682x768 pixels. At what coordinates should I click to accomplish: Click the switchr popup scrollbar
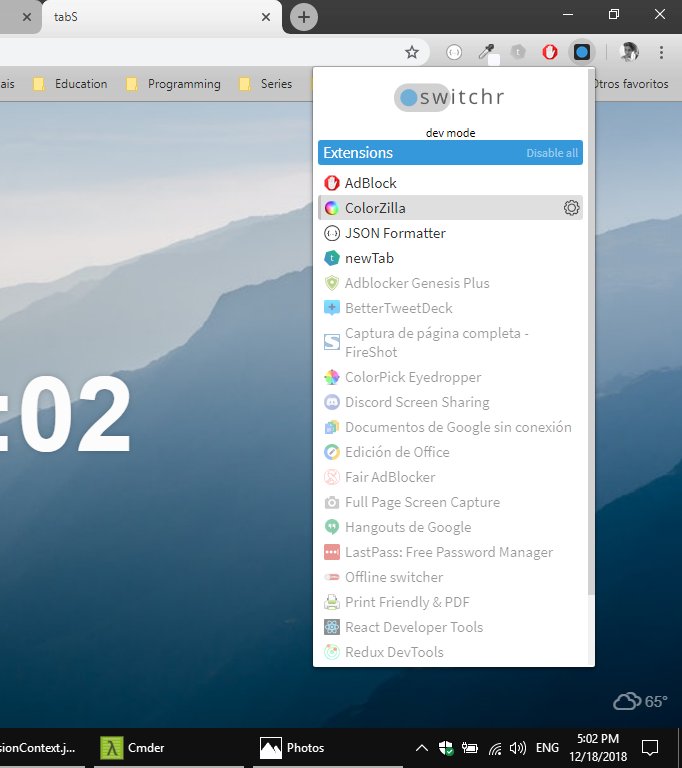pyautogui.click(x=591, y=333)
